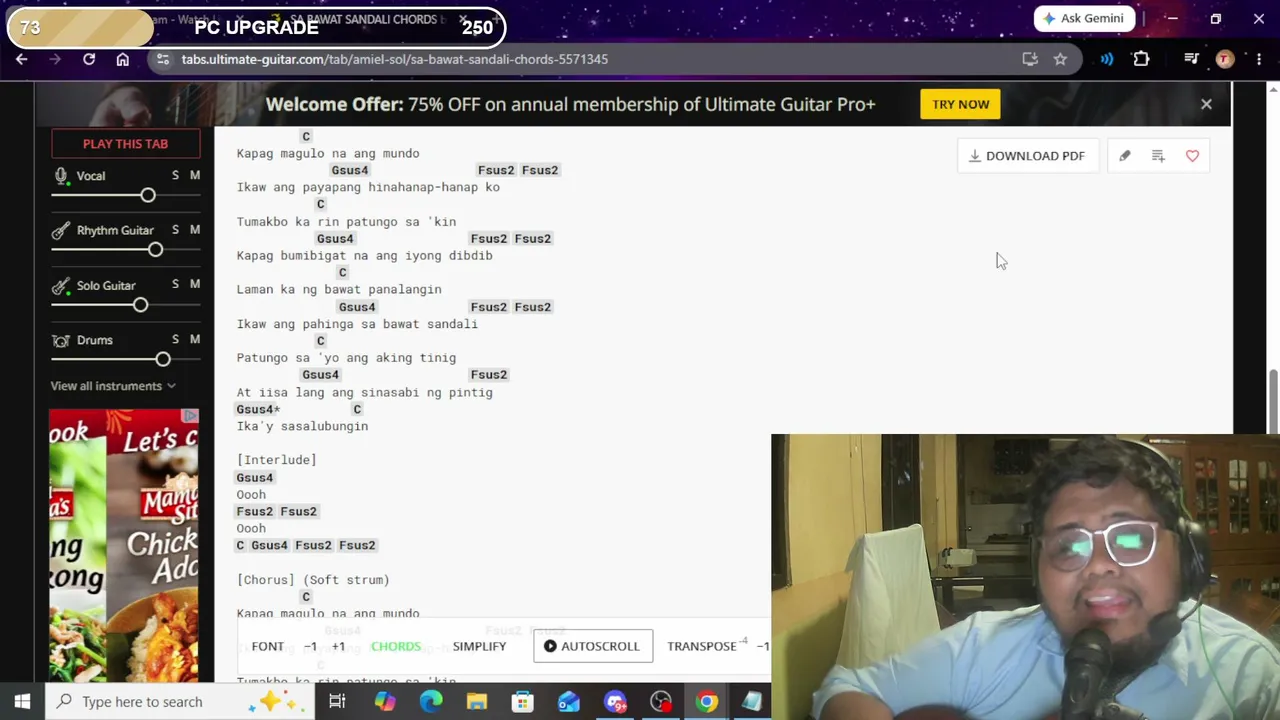Image resolution: width=1280 pixels, height=720 pixels.
Task: Click PLAY THIS TAB button
Action: 125,144
